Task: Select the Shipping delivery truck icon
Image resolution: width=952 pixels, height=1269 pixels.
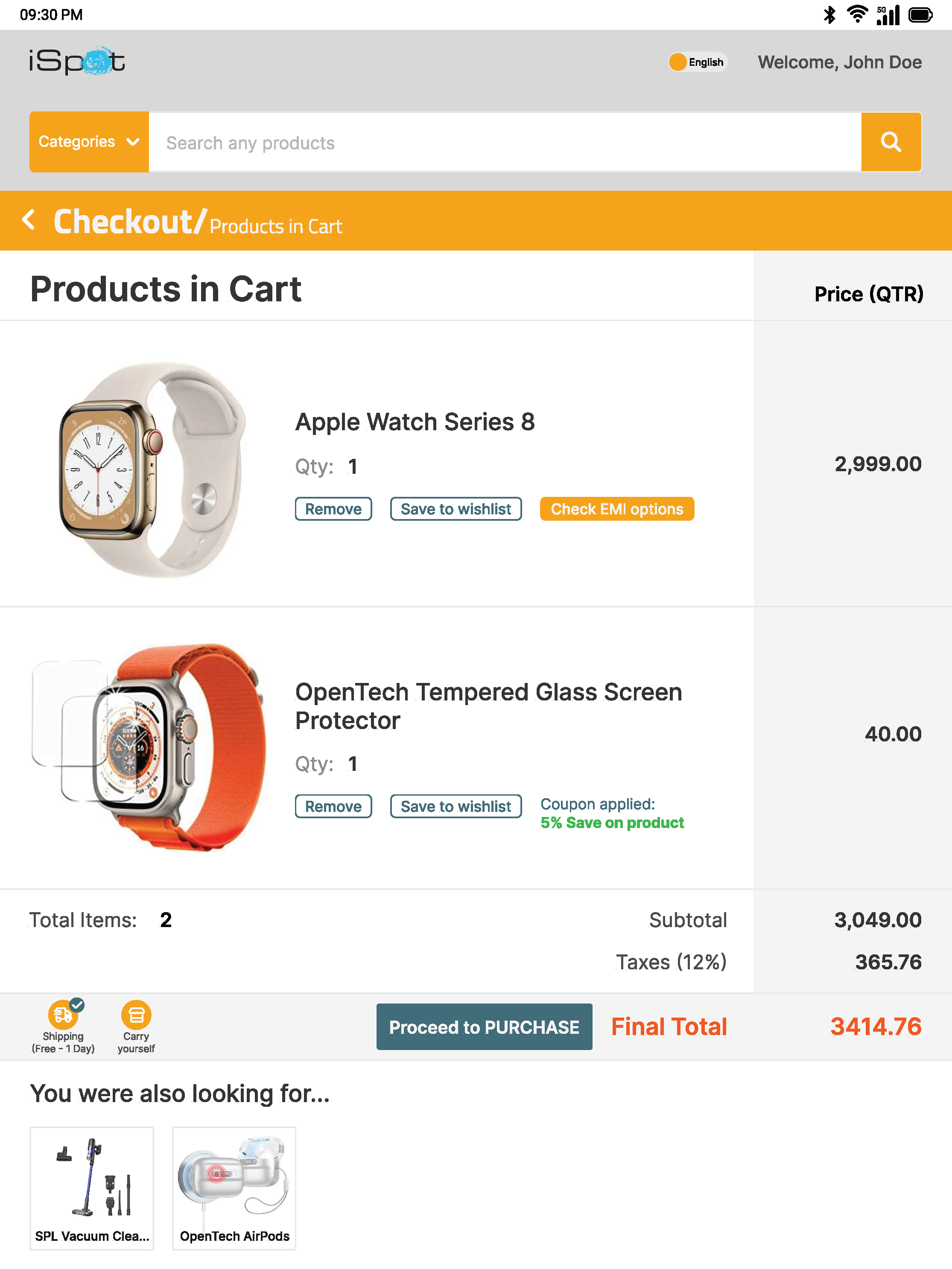Action: (x=63, y=1015)
